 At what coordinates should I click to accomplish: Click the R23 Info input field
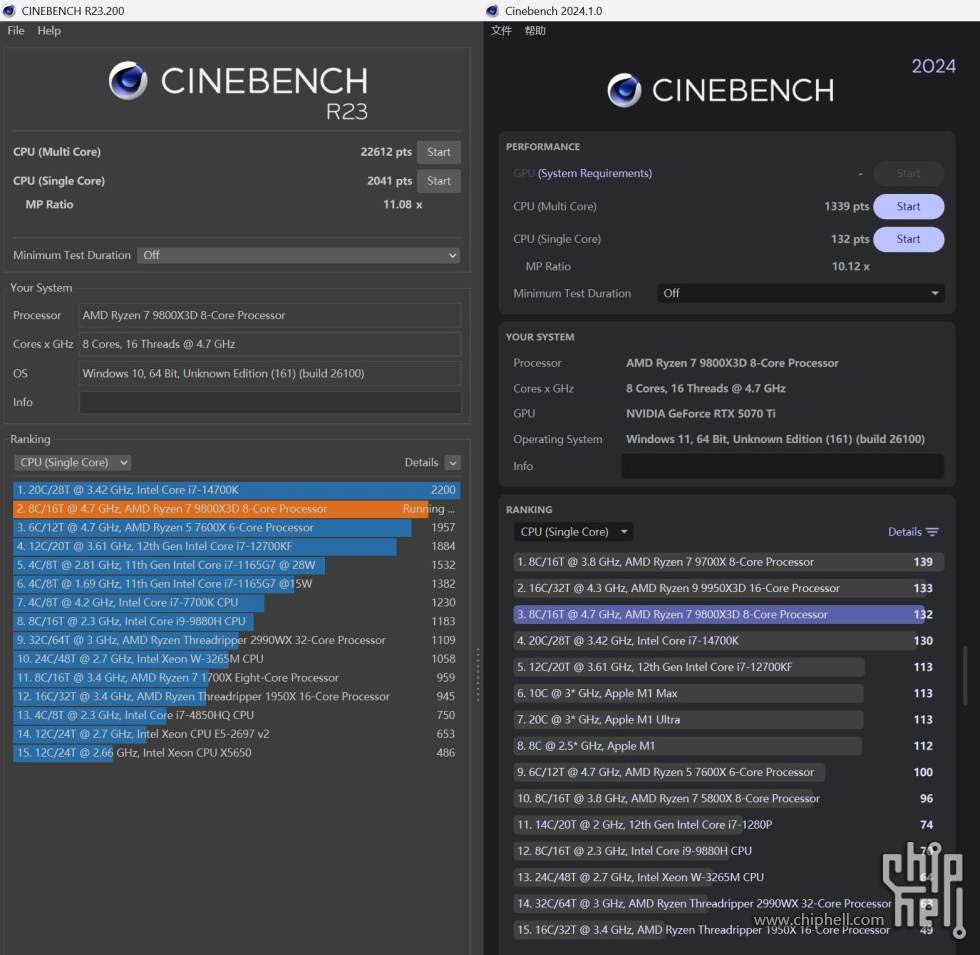click(x=270, y=402)
